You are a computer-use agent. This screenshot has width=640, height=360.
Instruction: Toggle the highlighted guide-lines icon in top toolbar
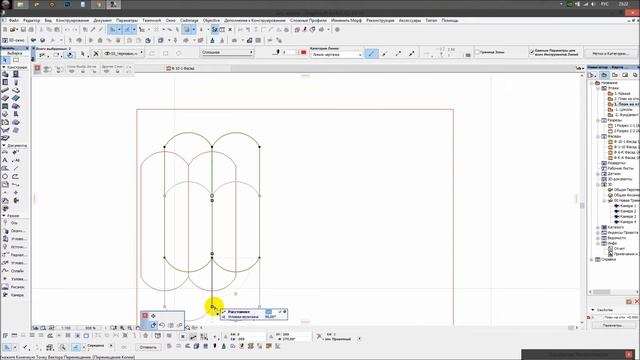point(113,30)
